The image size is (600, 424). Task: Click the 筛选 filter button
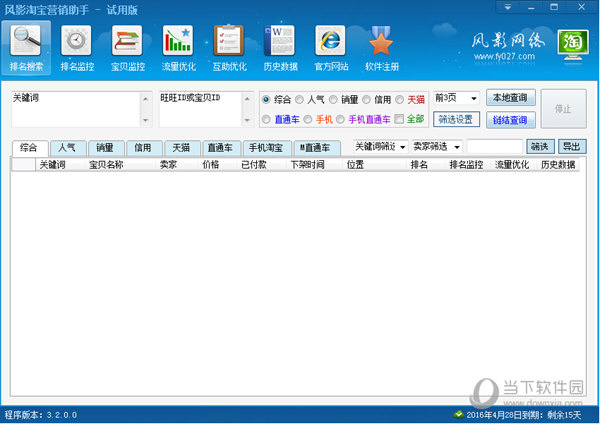(x=540, y=147)
